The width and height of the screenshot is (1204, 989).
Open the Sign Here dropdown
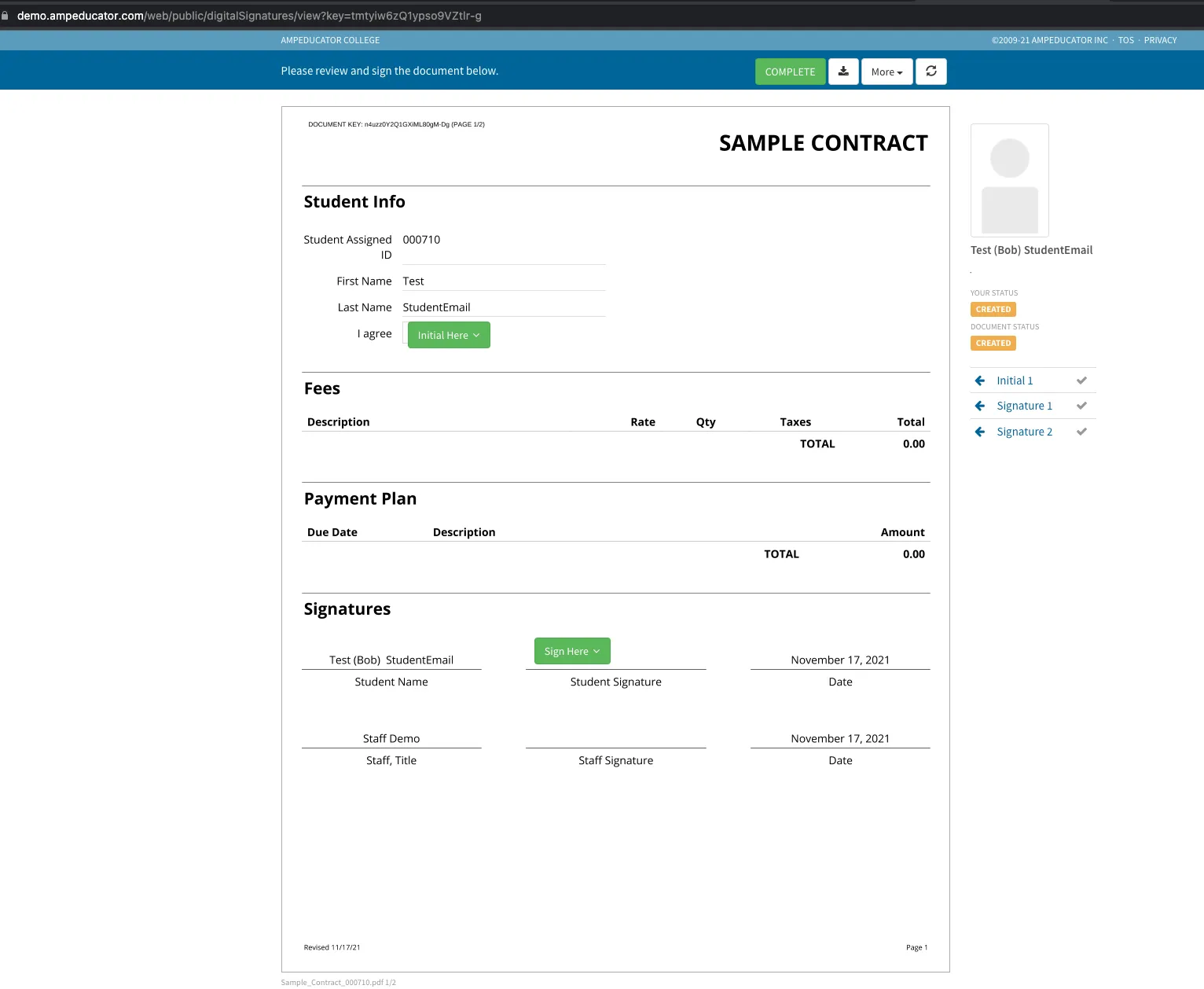click(572, 651)
